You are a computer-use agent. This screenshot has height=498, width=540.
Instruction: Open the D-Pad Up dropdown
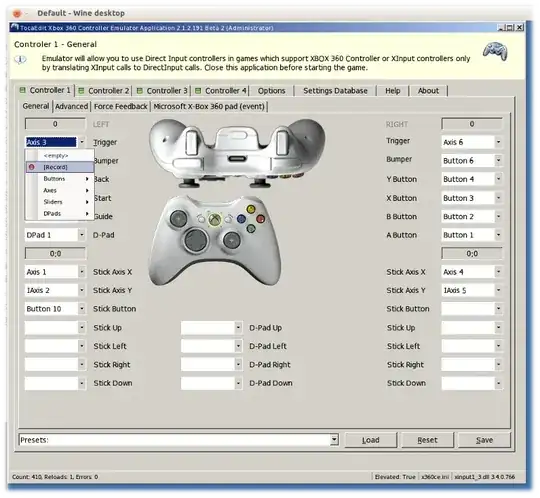pyautogui.click(x=238, y=328)
